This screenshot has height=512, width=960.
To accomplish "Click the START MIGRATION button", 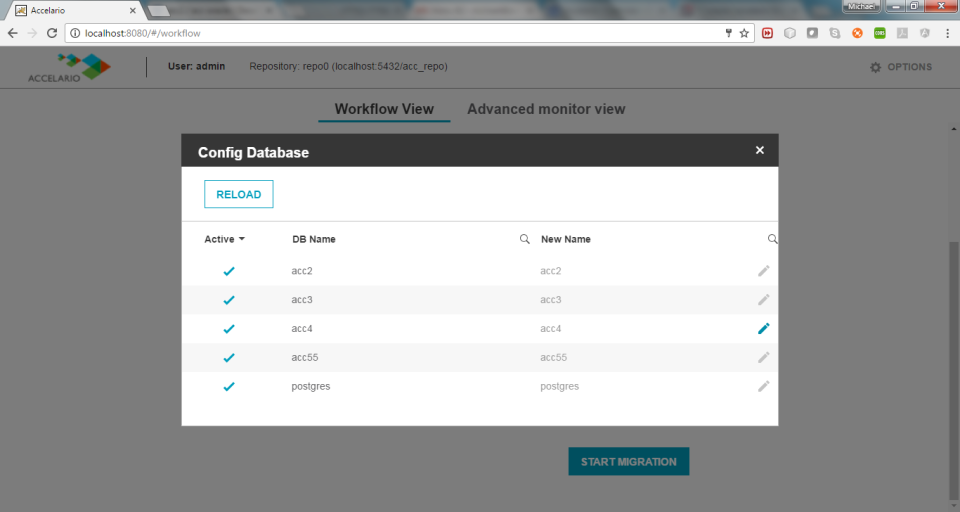I will click(629, 462).
